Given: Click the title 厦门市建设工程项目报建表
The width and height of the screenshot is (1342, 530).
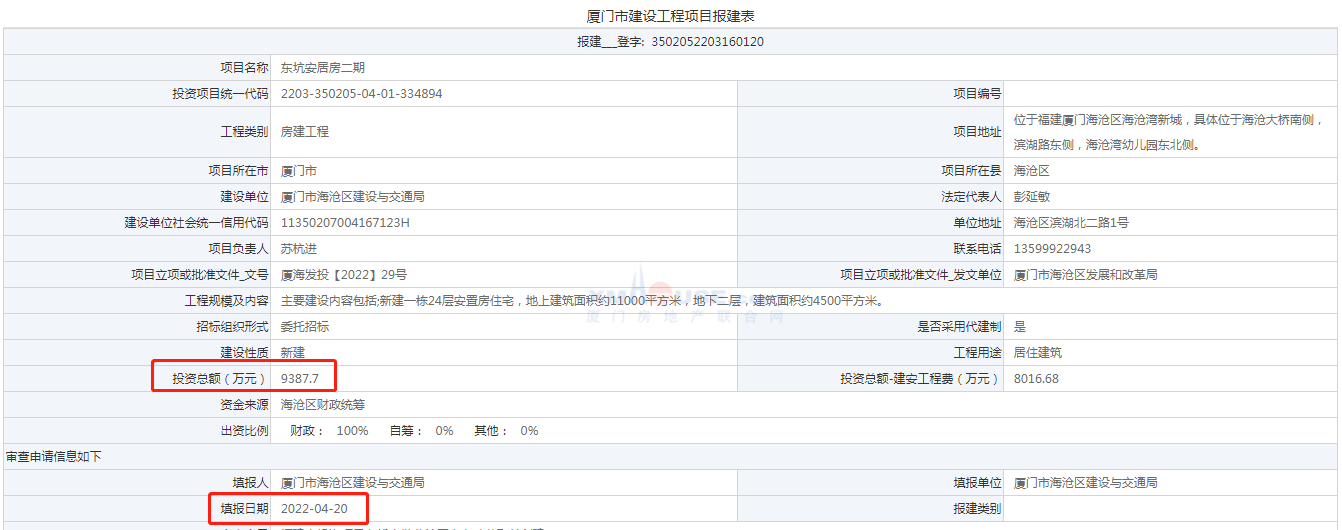Looking at the screenshot, I should pos(670,16).
